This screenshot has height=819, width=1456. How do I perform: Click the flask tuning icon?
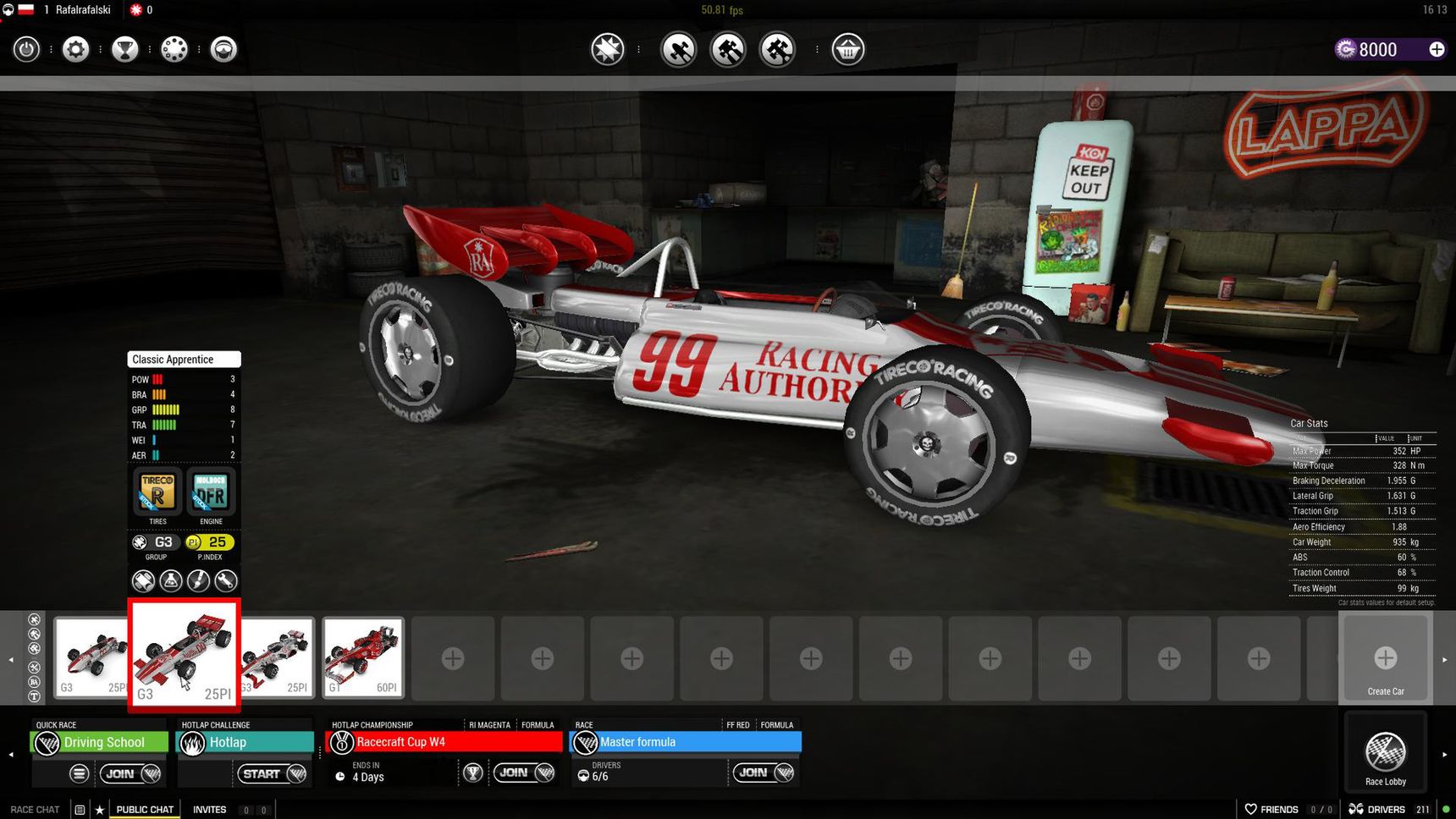click(171, 580)
